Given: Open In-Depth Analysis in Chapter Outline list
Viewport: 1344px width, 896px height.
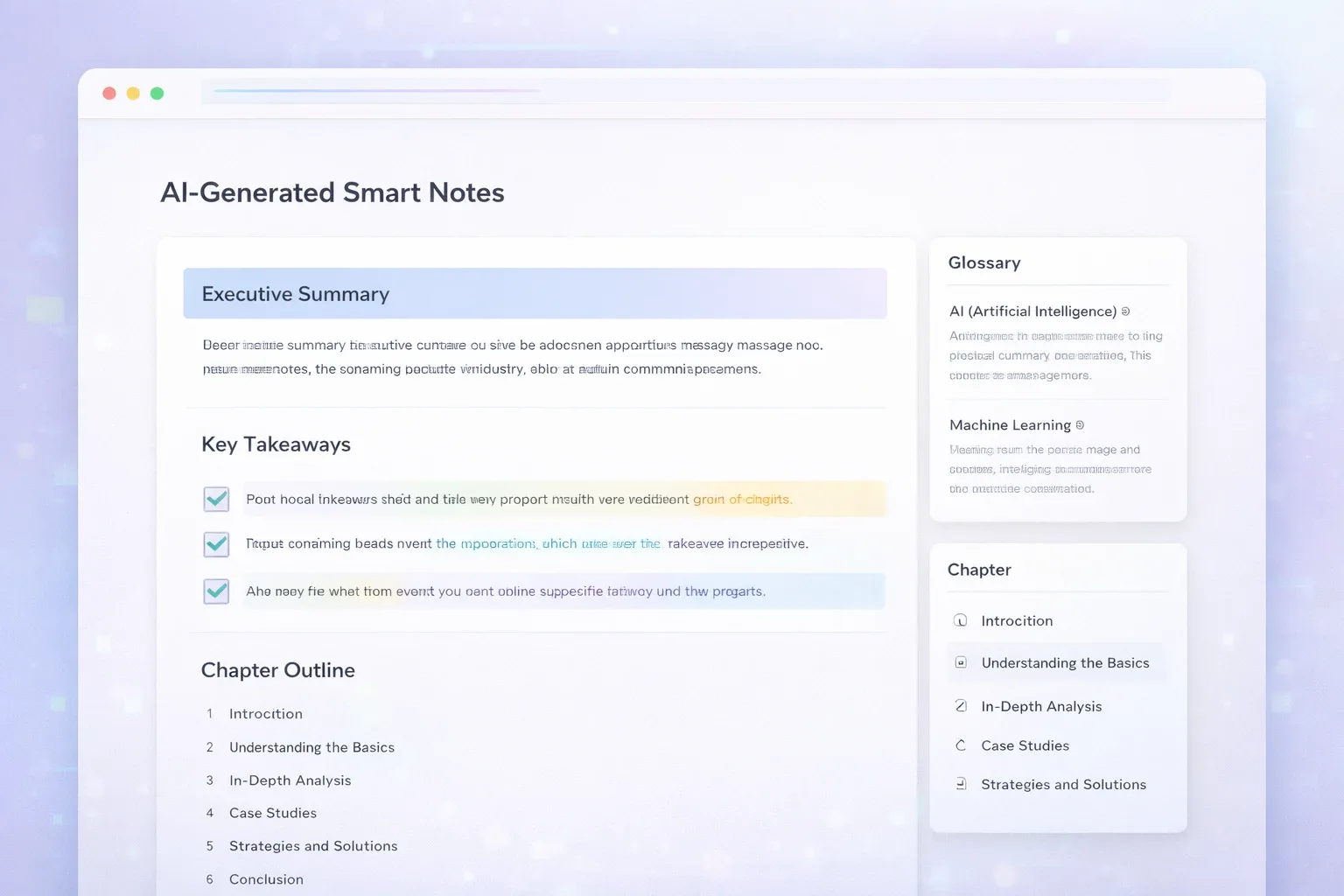Looking at the screenshot, I should pos(290,780).
